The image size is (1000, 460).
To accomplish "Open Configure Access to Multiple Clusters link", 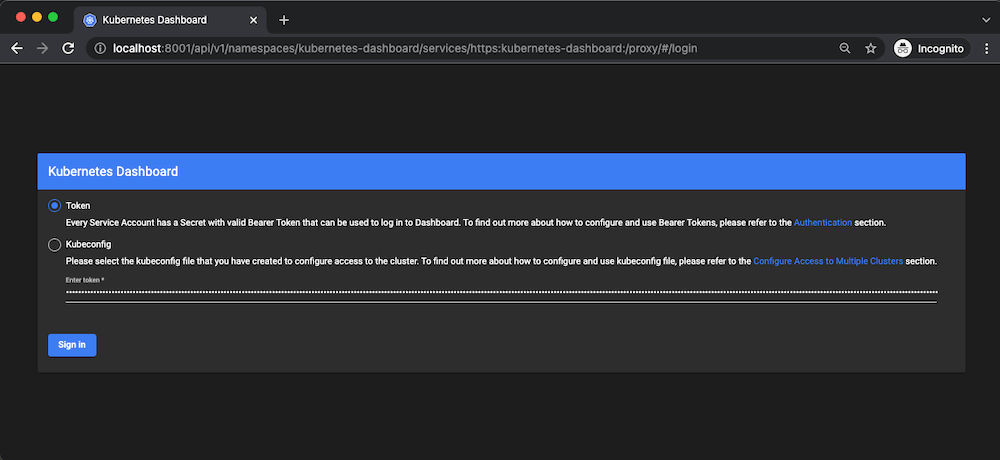I will point(827,261).
